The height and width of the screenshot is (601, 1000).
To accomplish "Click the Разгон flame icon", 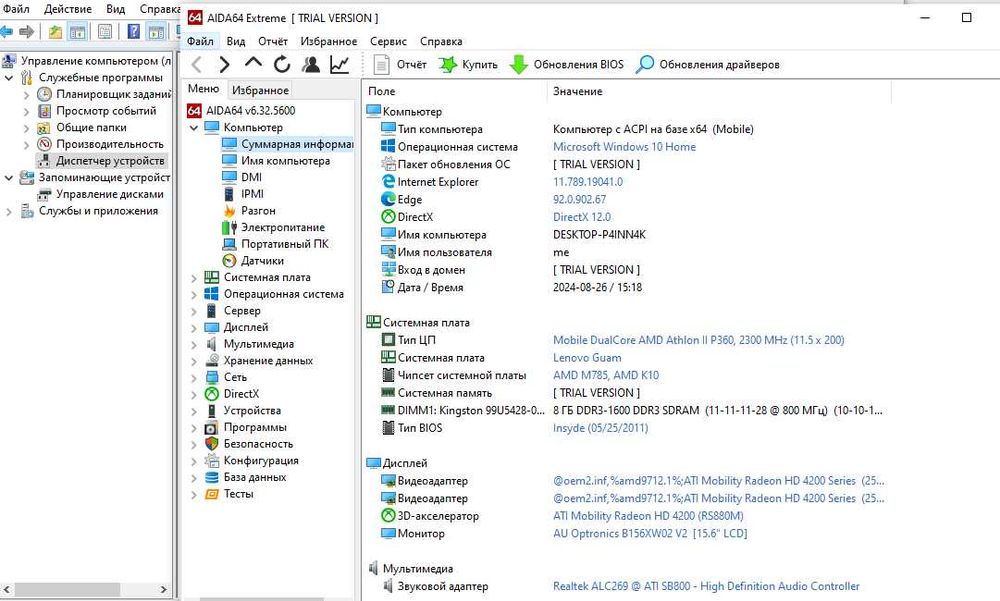I will [229, 211].
